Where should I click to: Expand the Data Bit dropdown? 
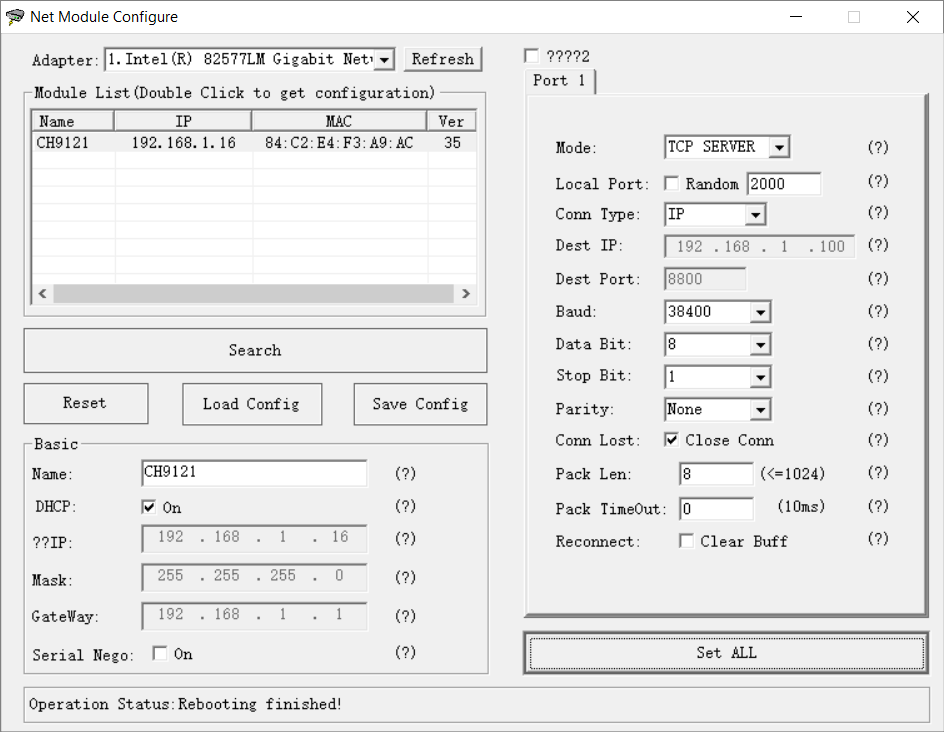(x=760, y=345)
